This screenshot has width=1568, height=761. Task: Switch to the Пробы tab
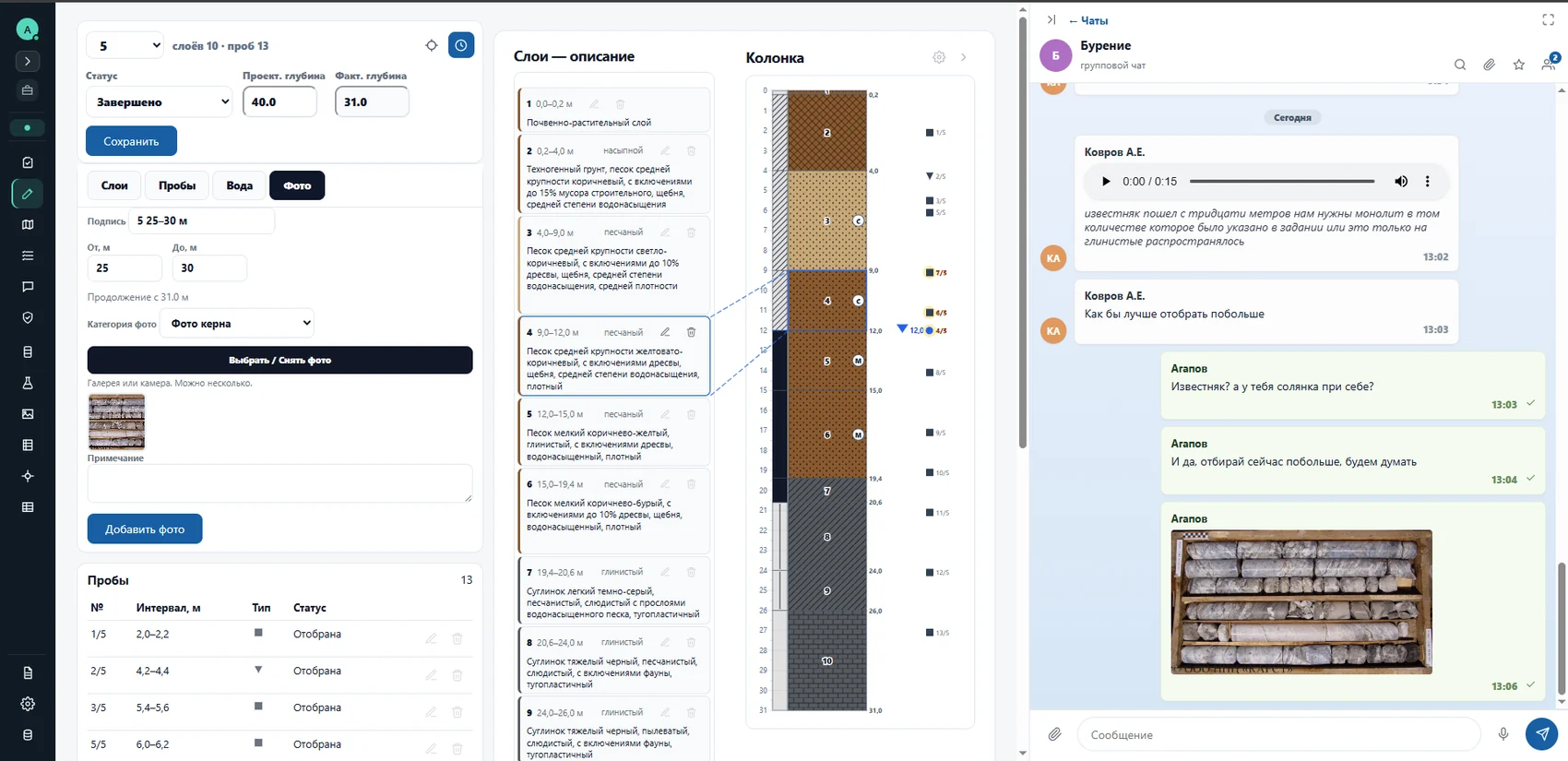[x=177, y=185]
